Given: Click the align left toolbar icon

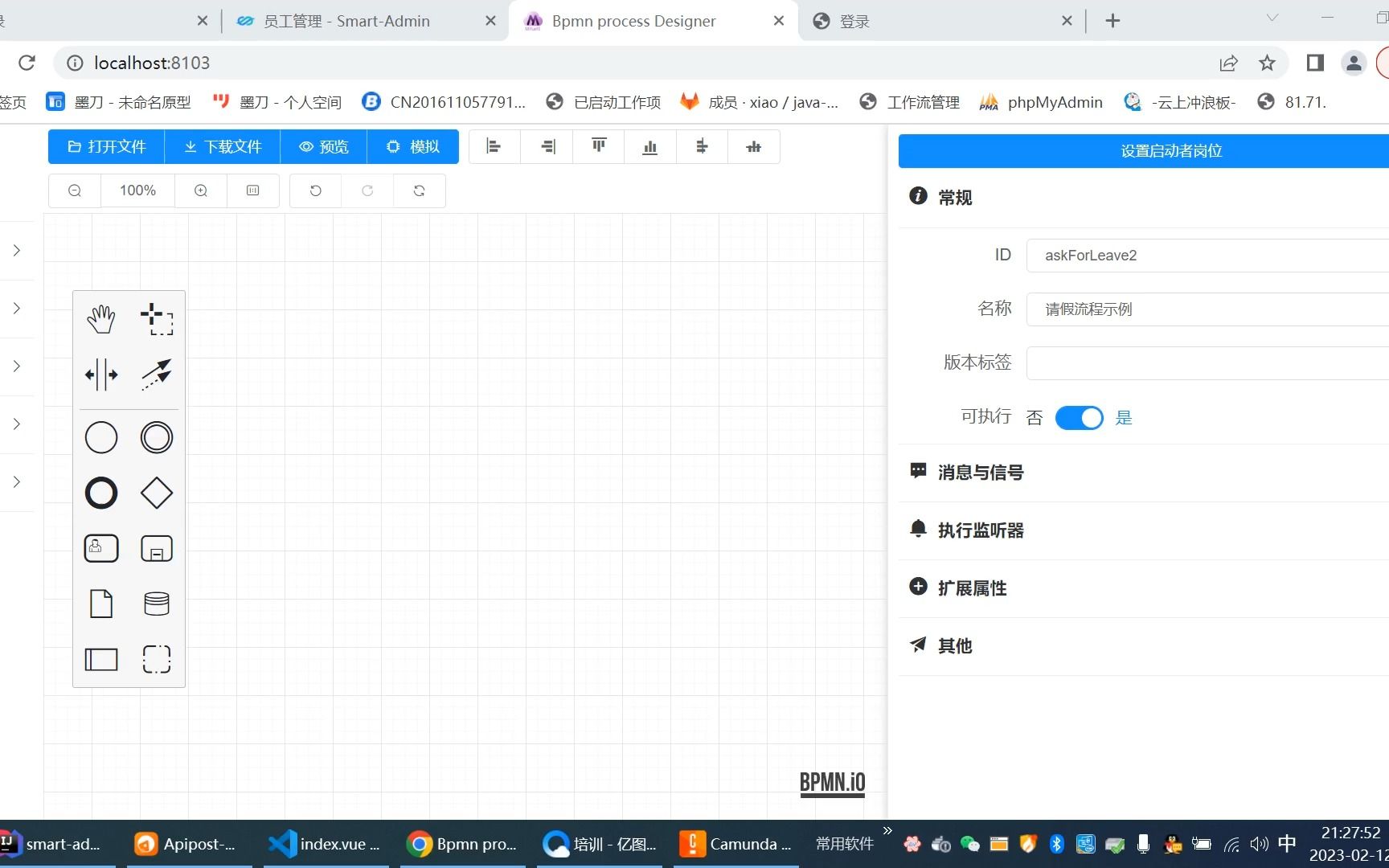Looking at the screenshot, I should point(494,146).
